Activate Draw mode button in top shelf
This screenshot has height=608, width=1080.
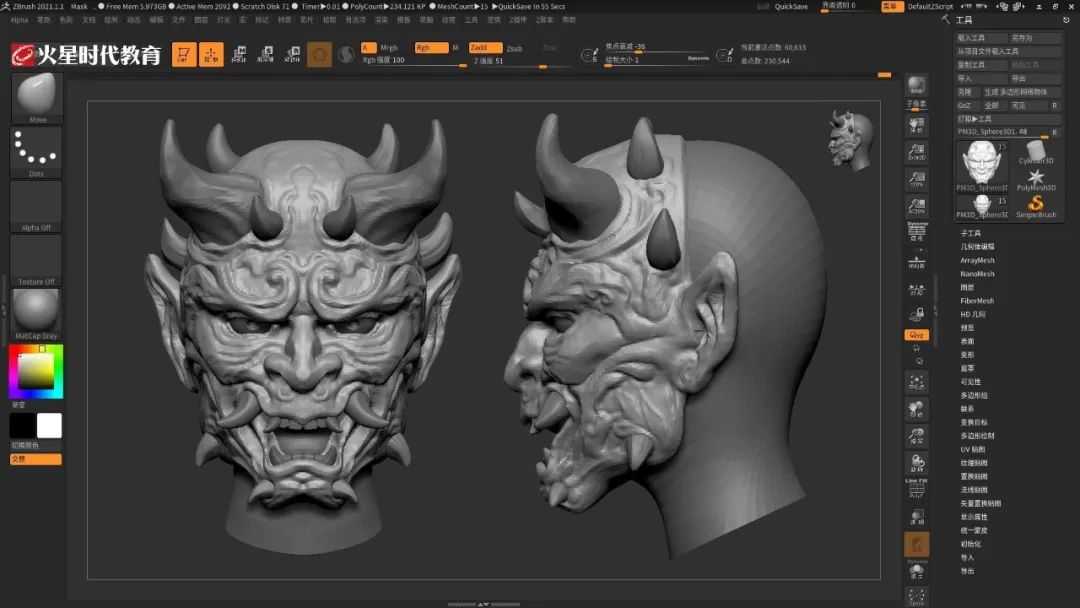pos(211,54)
